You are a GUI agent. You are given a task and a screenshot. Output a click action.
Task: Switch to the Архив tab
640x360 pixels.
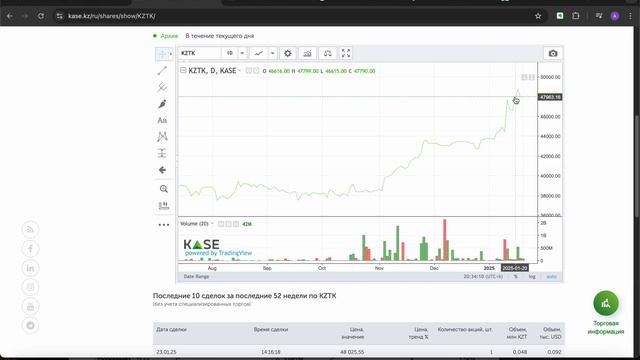coord(169,36)
